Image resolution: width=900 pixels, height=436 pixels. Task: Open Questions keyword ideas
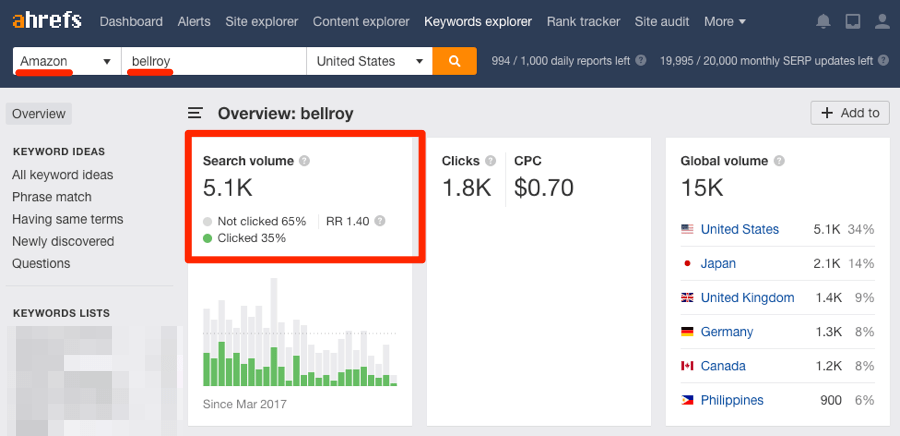coord(41,263)
